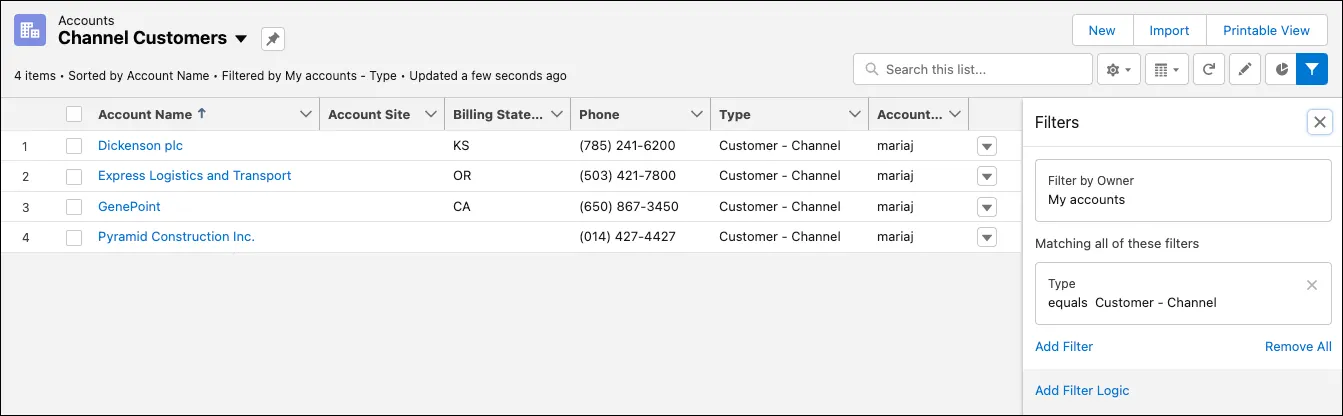Click billing state cell KS

(x=461, y=146)
